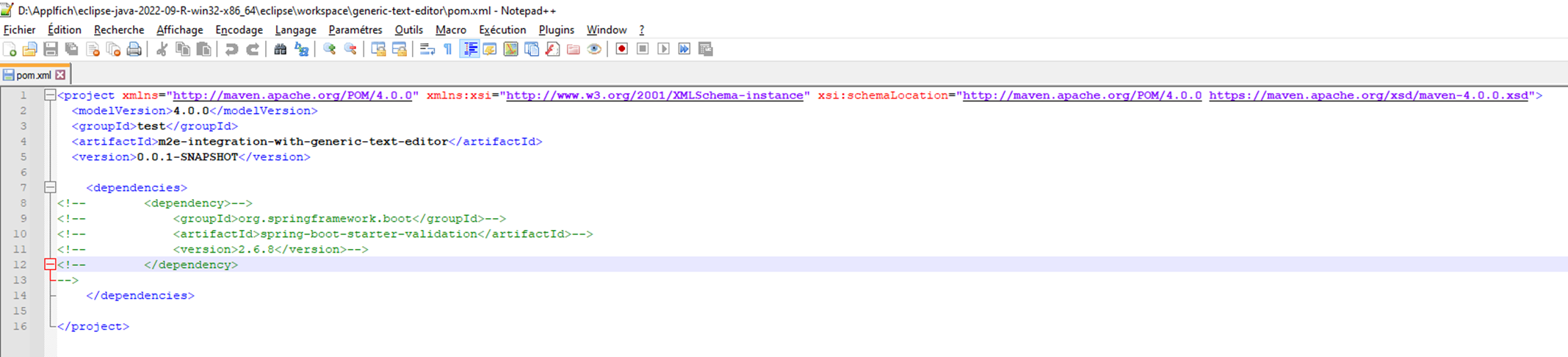This screenshot has height=357, width=1568.
Task: Open the Macro menu
Action: (451, 30)
